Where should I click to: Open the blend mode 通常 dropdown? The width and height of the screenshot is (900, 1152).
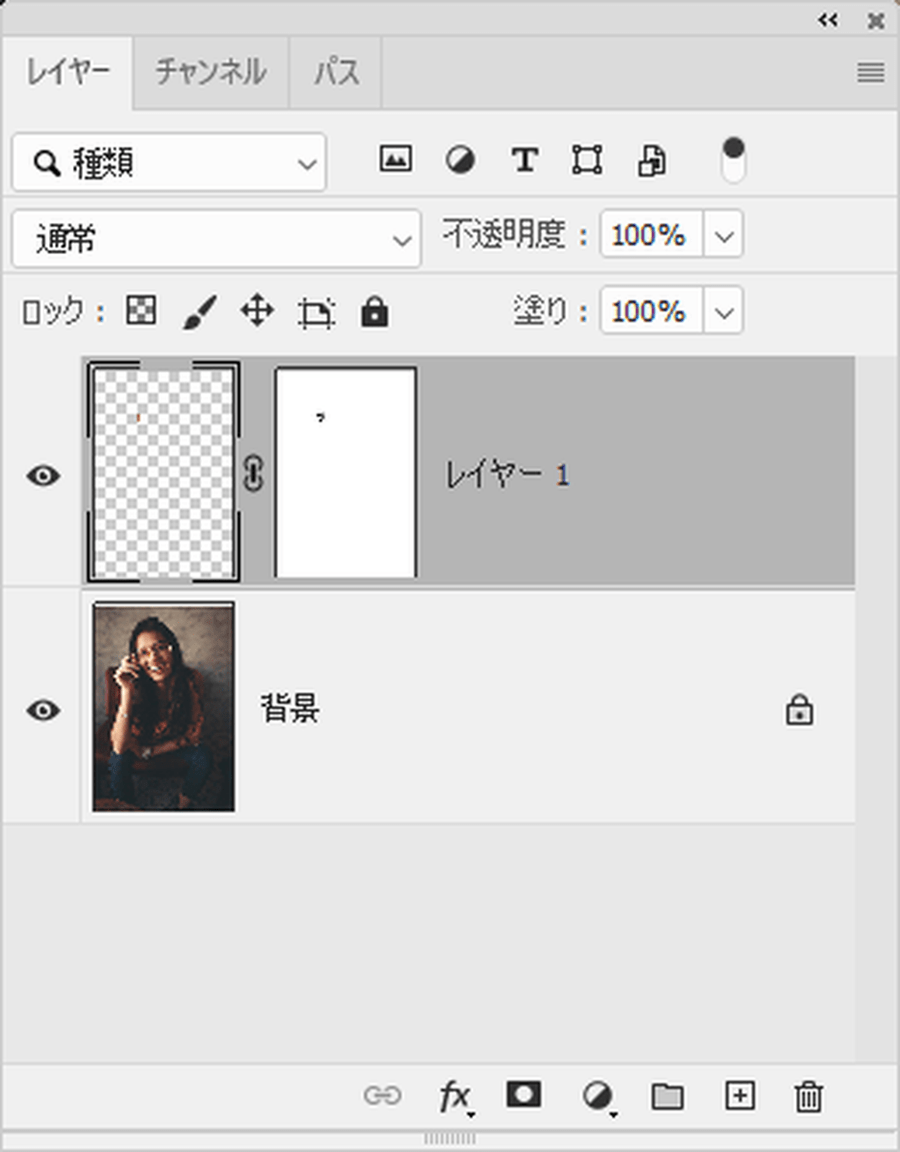(x=216, y=239)
